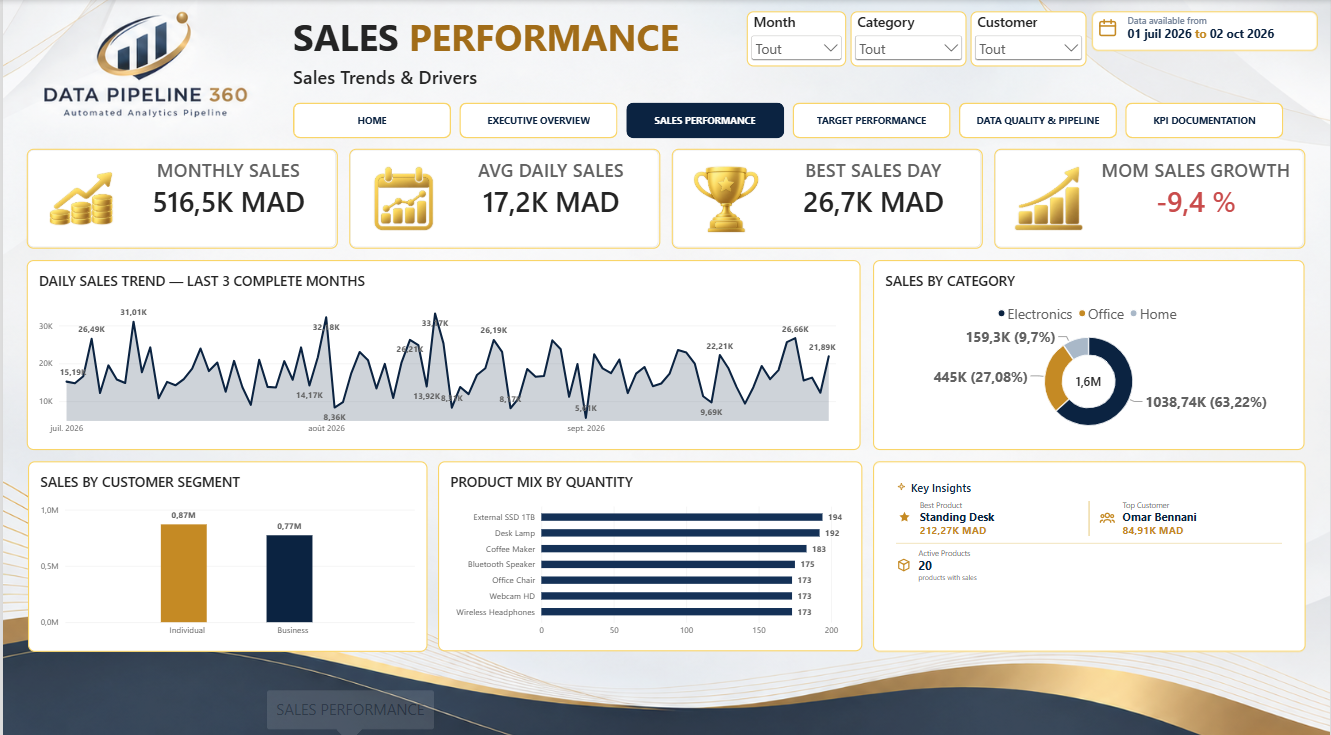Click the sparkle icon beside Key Insights
Viewport: 1331px width, 735px height.
pyautogui.click(x=902, y=487)
